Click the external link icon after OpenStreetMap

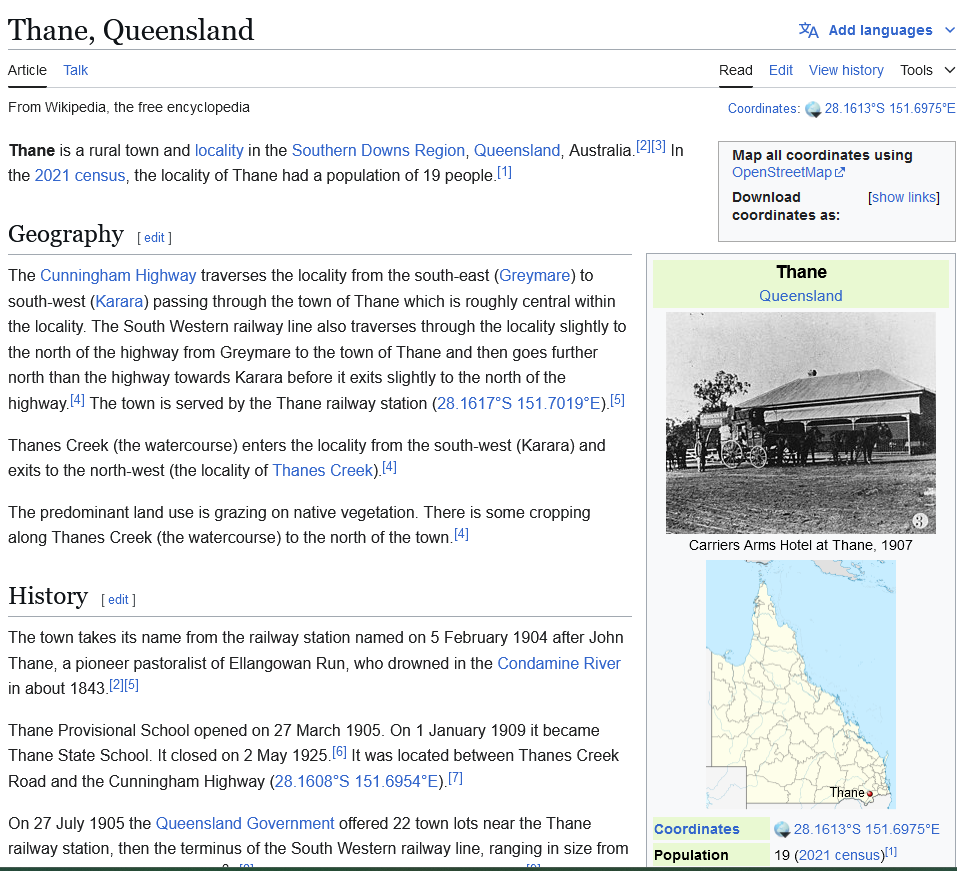click(x=840, y=173)
